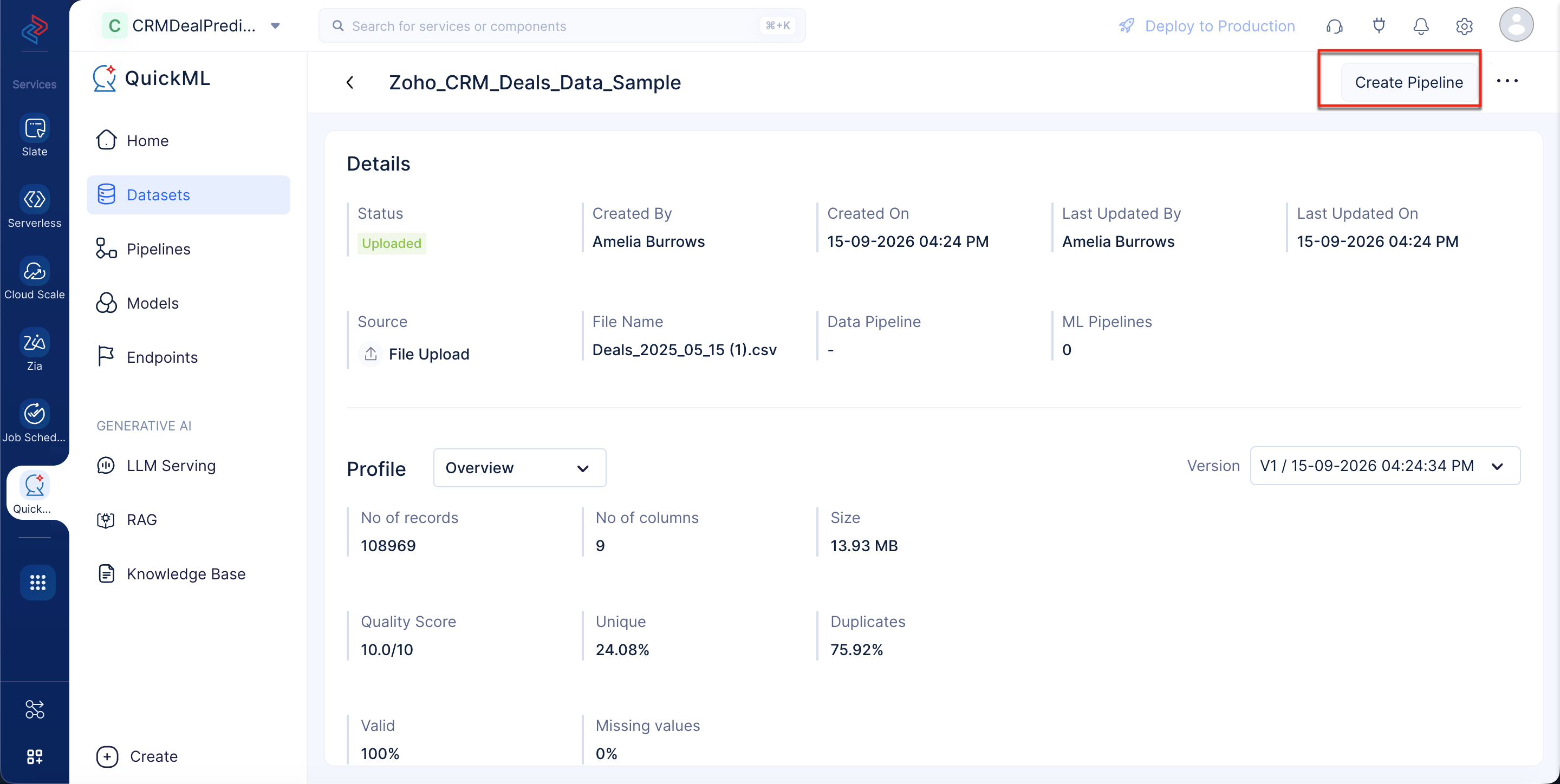Screen dimensions: 1560x784
Task: Expand the Version V1 dropdown
Action: coord(1384,466)
